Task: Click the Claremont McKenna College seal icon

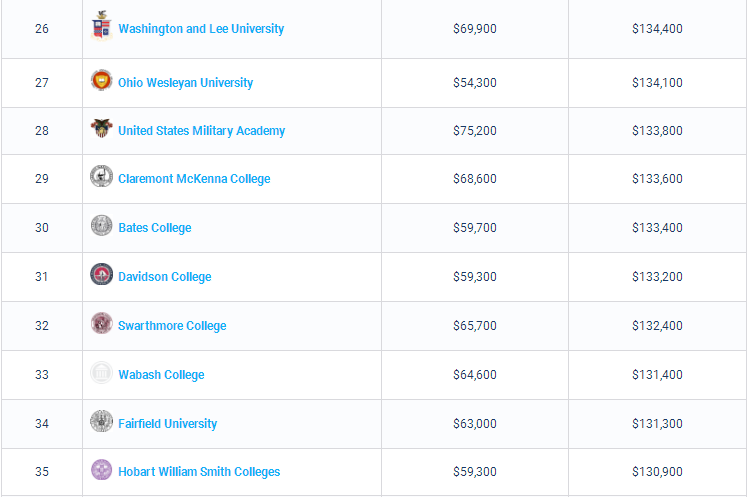Action: [101, 177]
